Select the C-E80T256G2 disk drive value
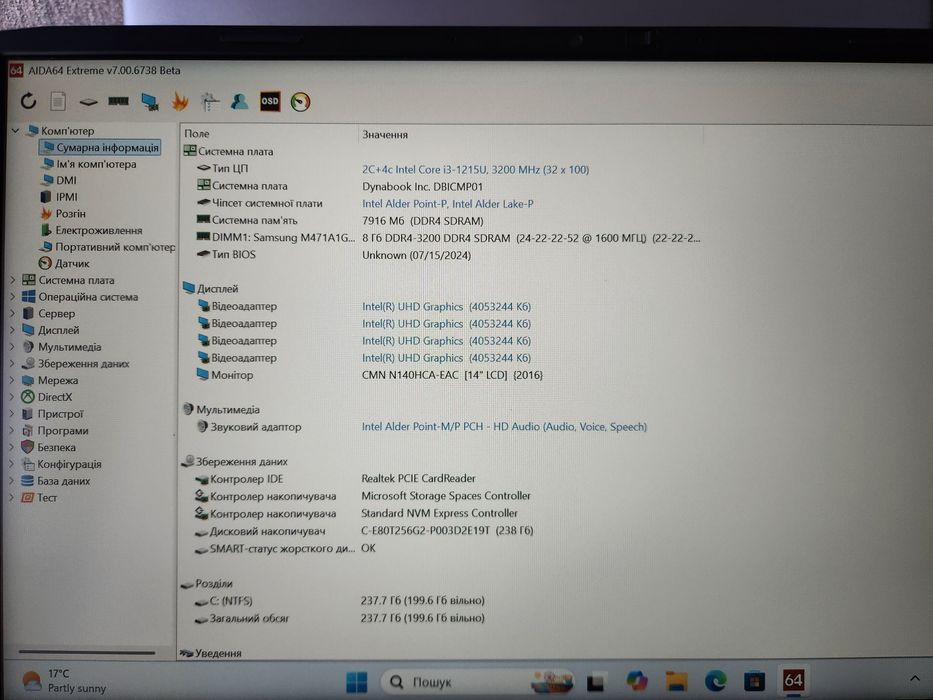Image resolution: width=933 pixels, height=700 pixels. click(447, 530)
